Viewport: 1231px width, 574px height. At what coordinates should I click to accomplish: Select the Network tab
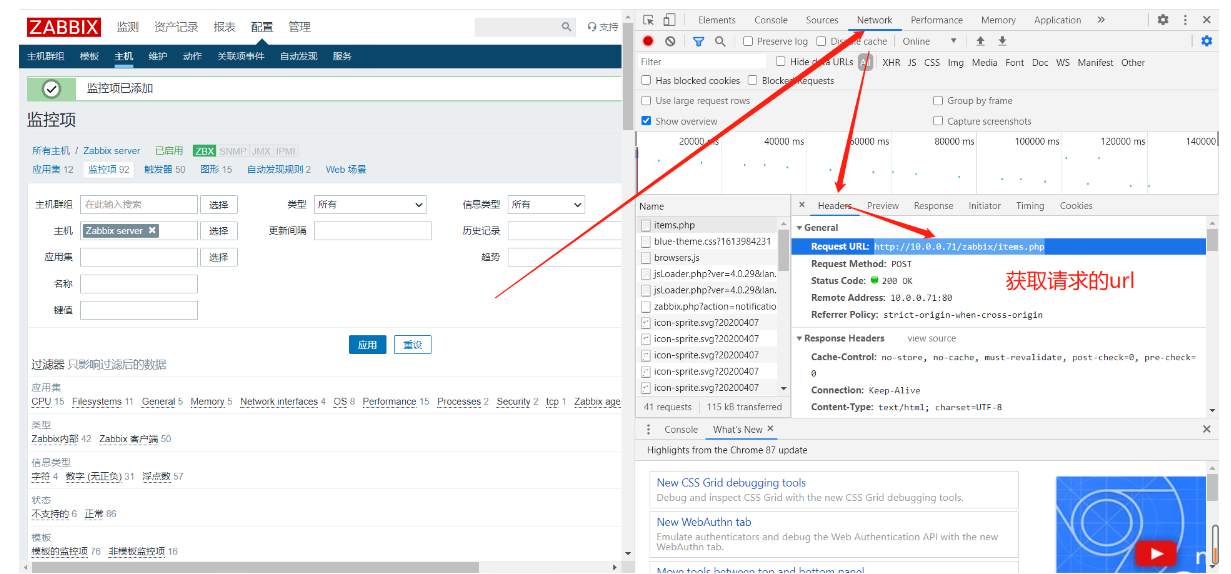coord(874,20)
